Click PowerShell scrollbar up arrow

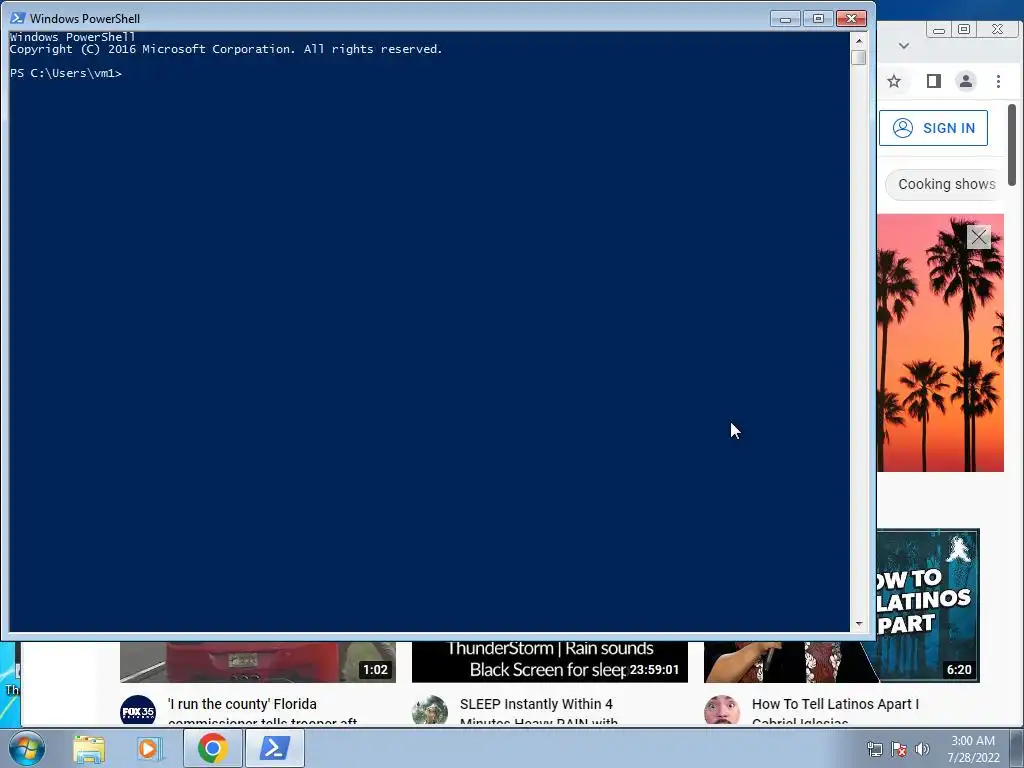(x=859, y=40)
